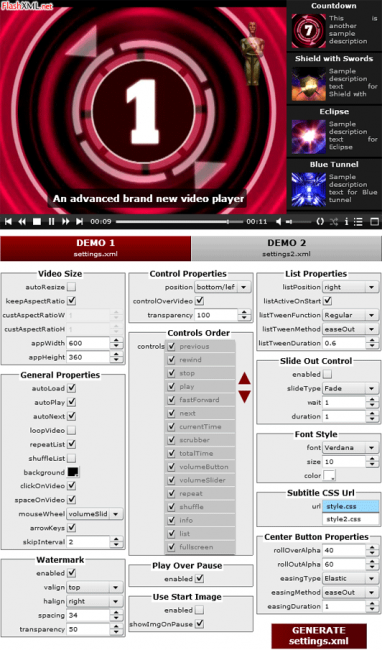Click GENERATE settings.xml button
The height and width of the screenshot is (650, 382).
pos(319,635)
